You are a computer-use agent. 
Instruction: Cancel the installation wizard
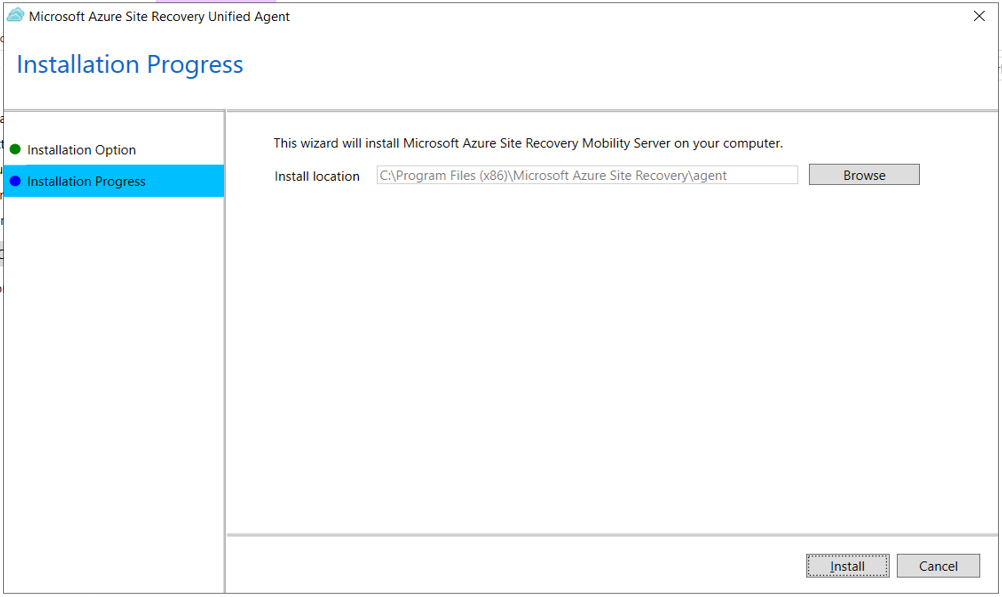[x=938, y=566]
